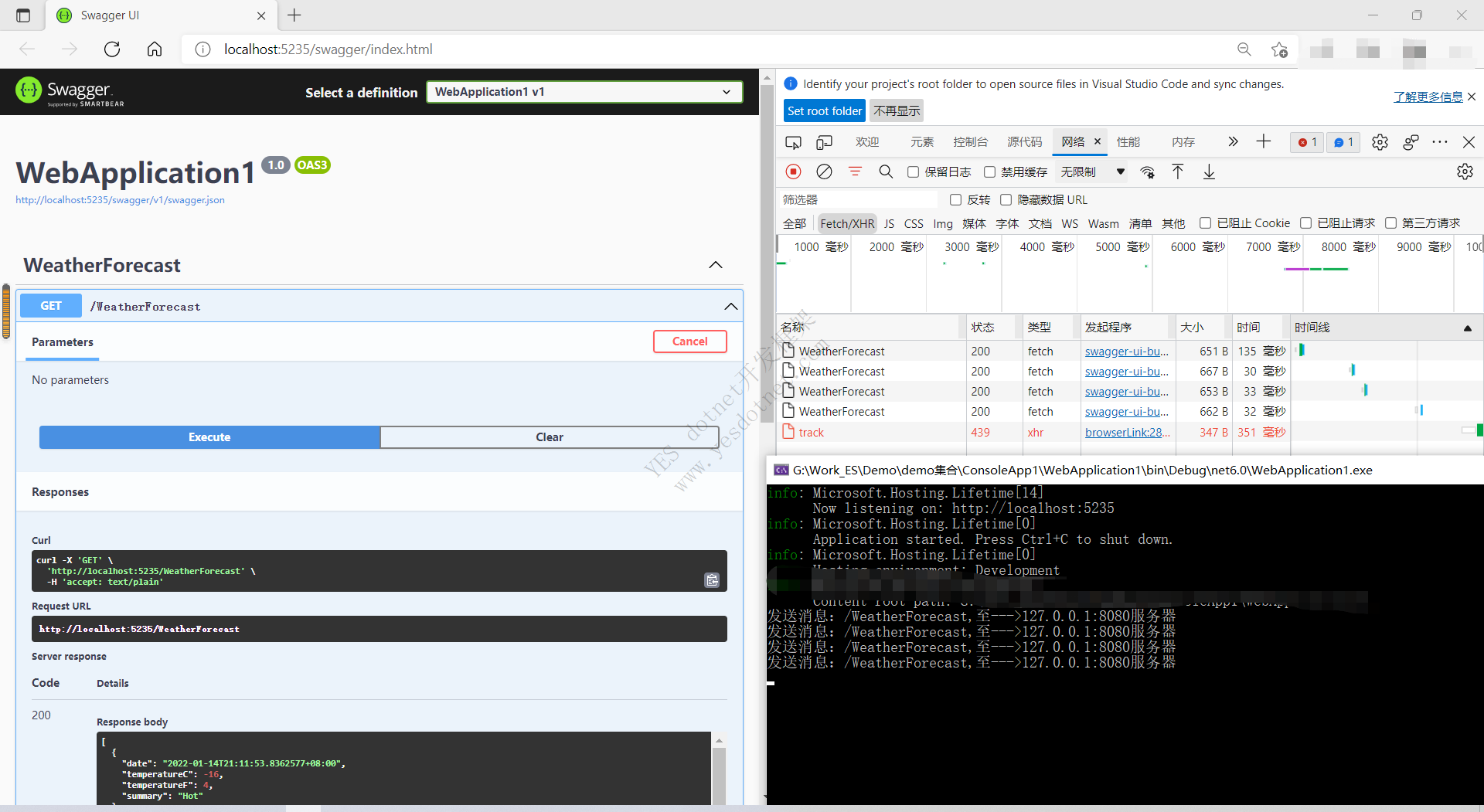Click the 筛选器 filter input field
Viewport: 1484px width, 812px height.
[x=859, y=200]
